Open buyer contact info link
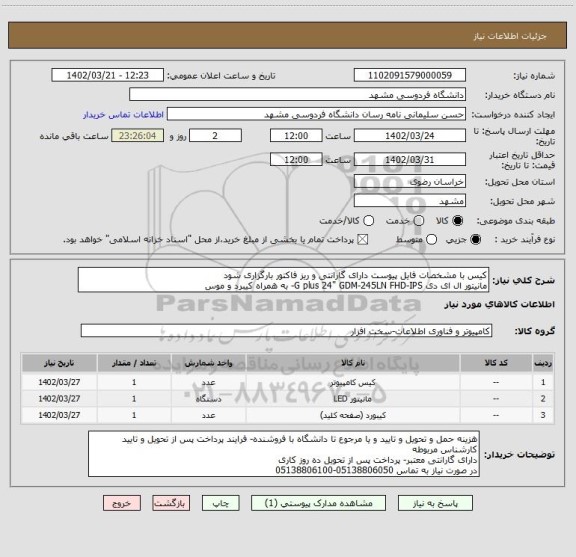The height and width of the screenshot is (557, 576). point(123,115)
